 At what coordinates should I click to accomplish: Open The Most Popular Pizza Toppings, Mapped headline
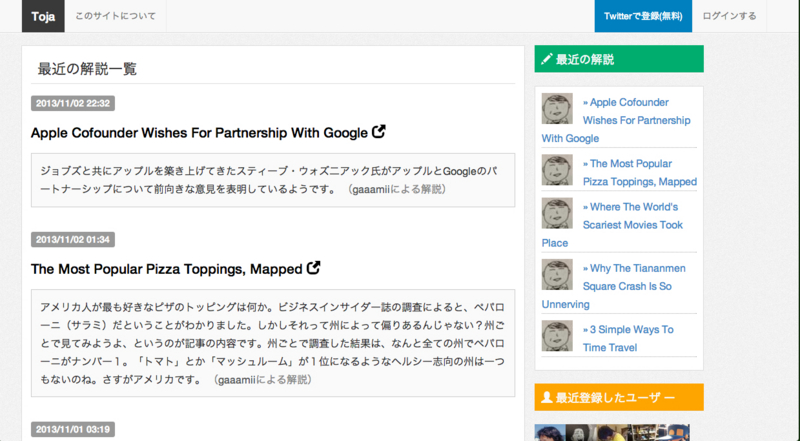[x=166, y=269]
